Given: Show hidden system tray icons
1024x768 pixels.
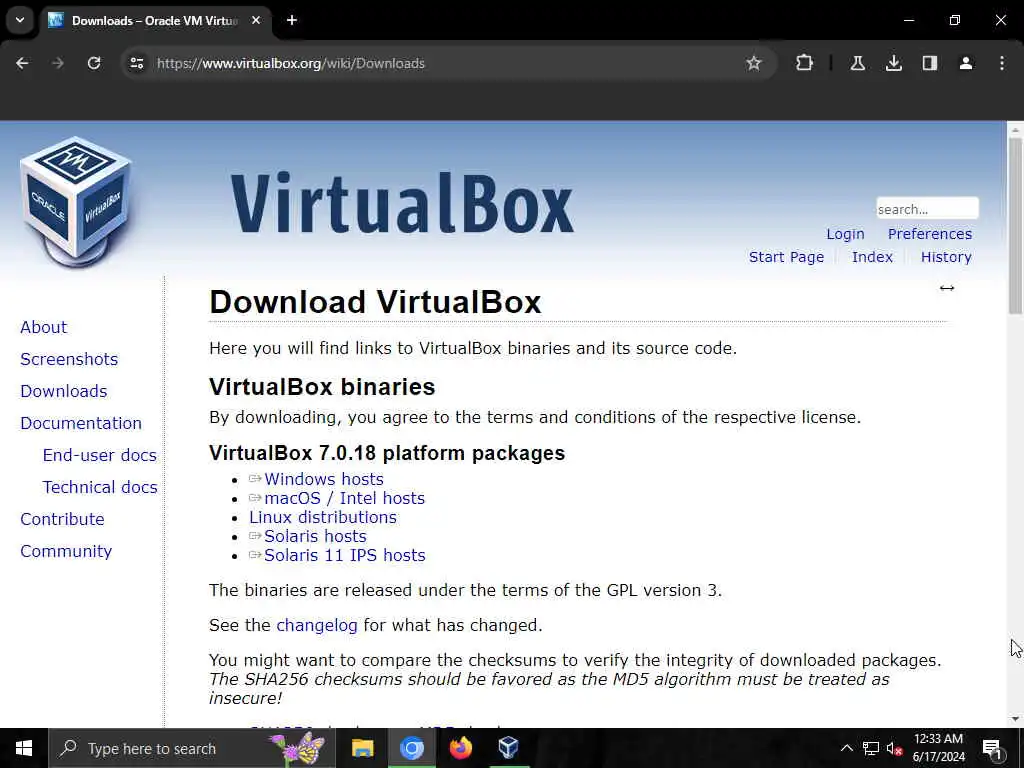Looking at the screenshot, I should pyautogui.click(x=846, y=748).
